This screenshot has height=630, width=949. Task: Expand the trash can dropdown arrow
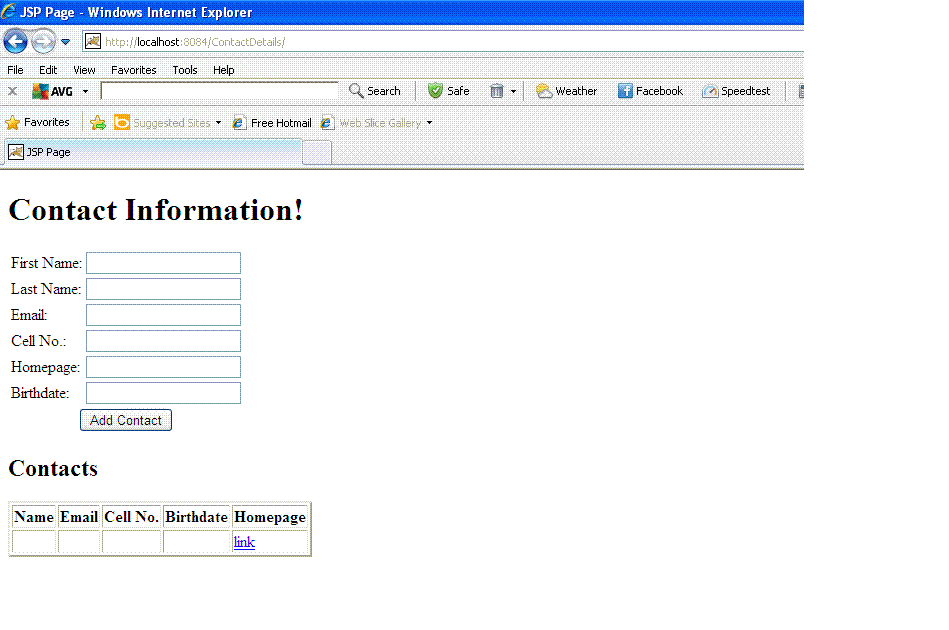coord(513,91)
